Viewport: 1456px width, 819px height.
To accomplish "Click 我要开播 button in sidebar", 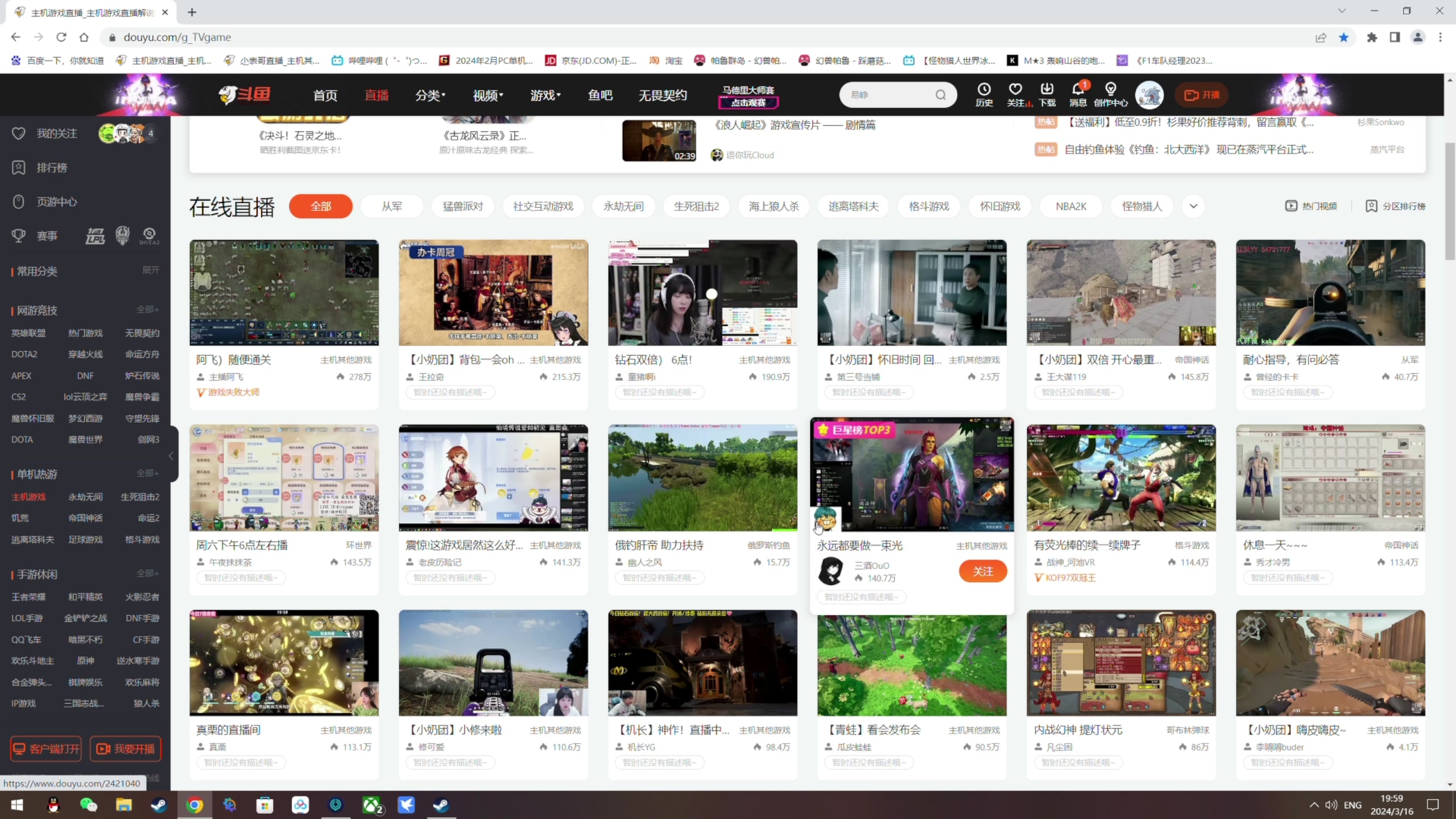I will tap(126, 749).
